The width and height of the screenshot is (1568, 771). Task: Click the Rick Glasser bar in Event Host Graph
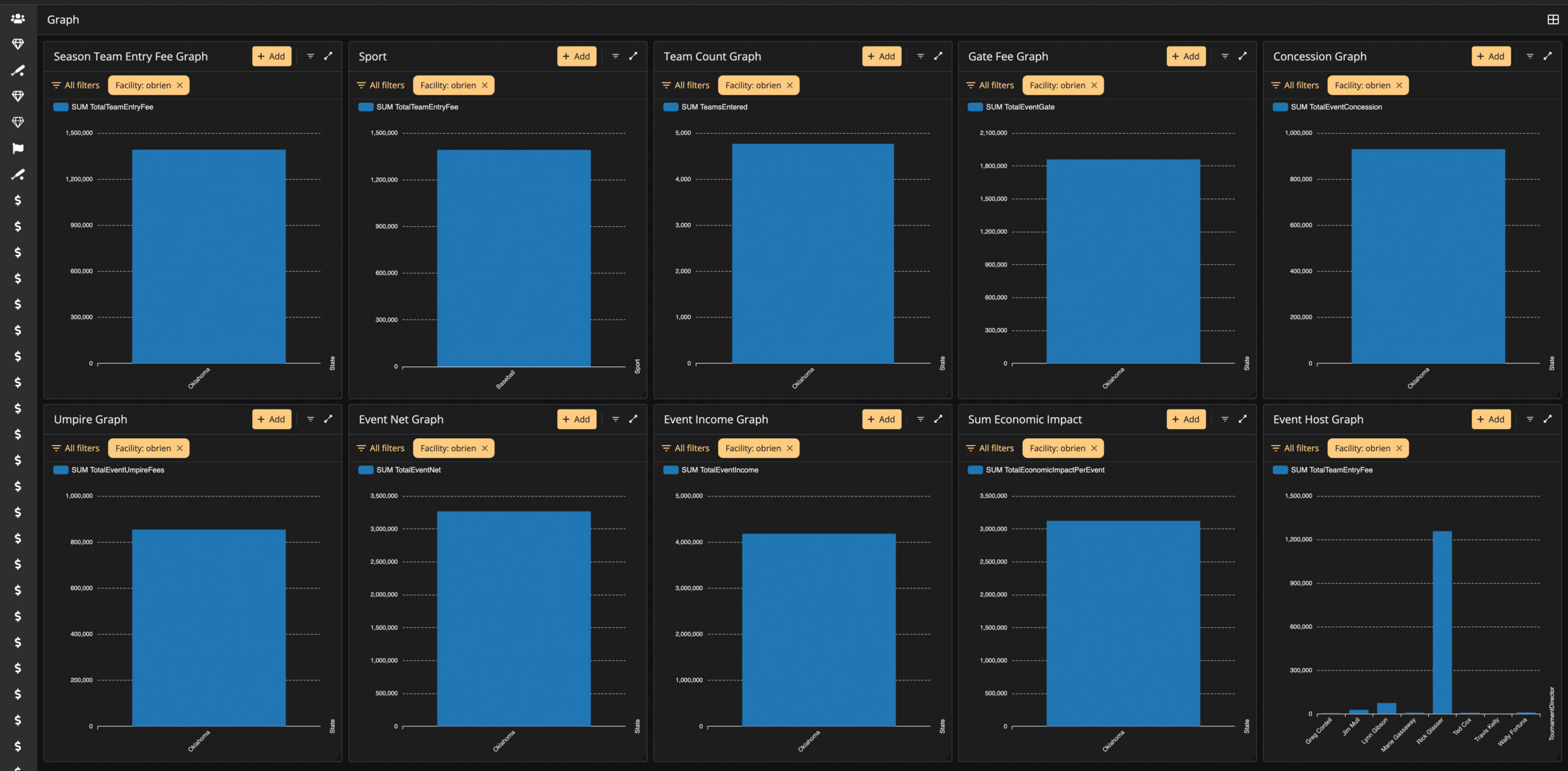click(x=1442, y=622)
